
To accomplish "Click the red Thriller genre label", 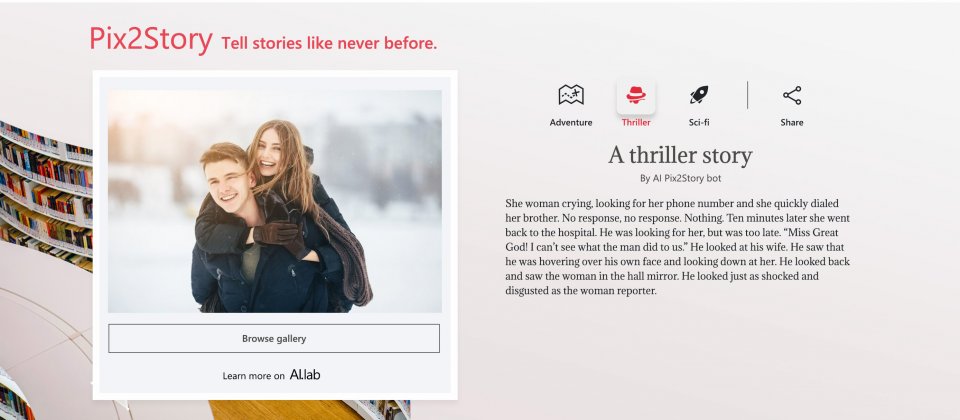I will point(636,122).
